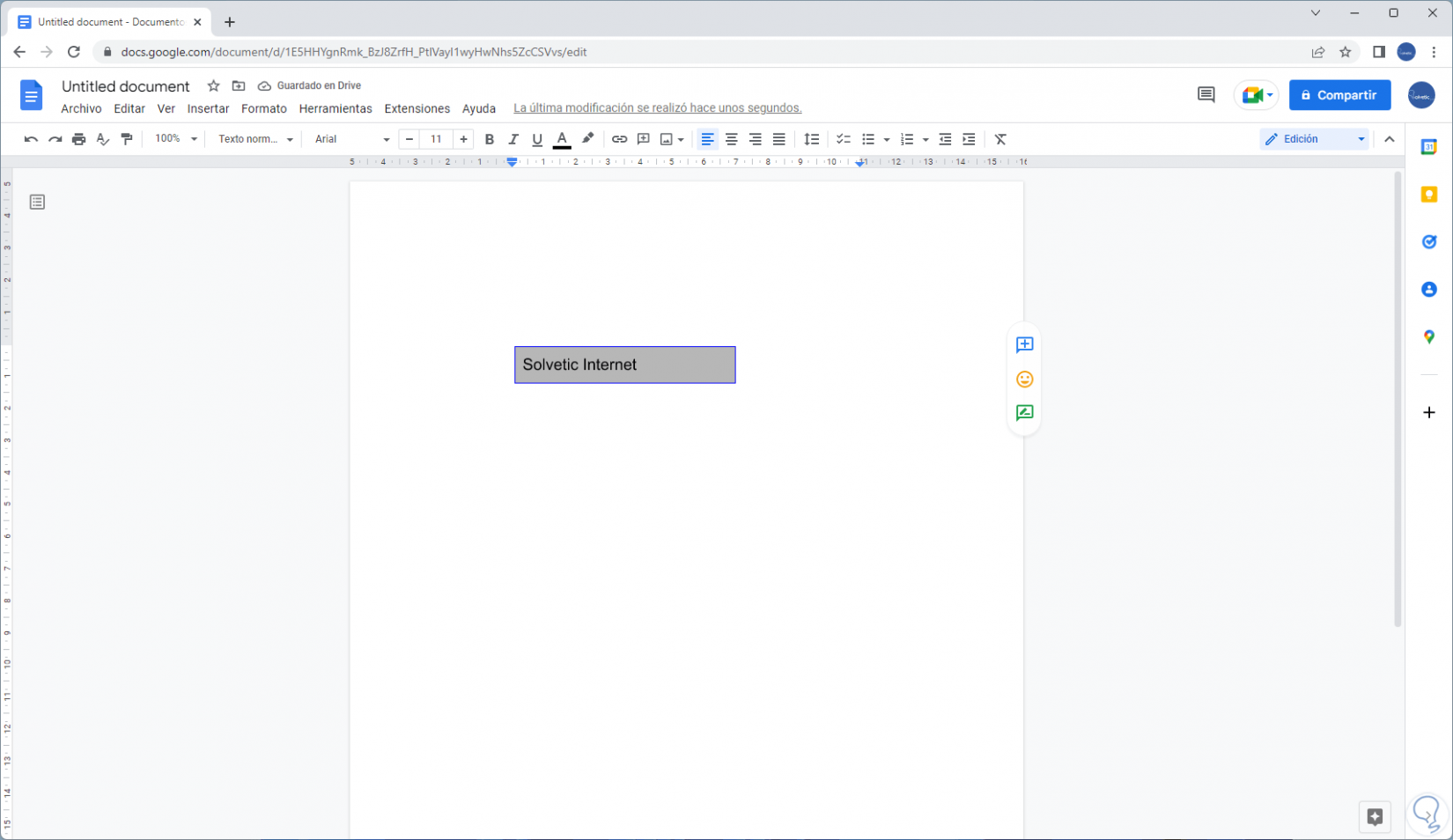Screen dimensions: 1453x840
Task: Open Google Calendar side panel
Action: point(1429,147)
